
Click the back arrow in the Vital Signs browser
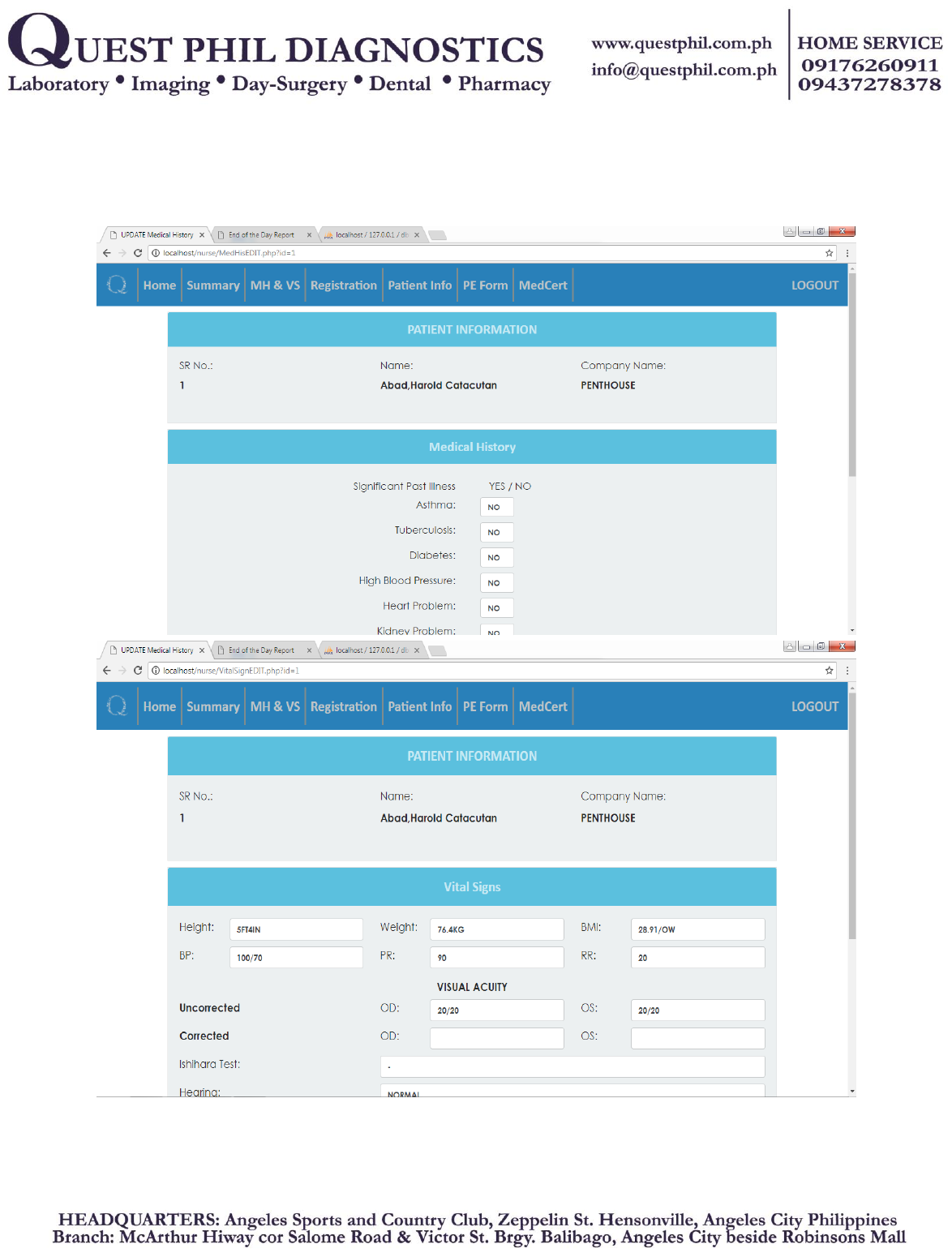pyautogui.click(x=106, y=671)
